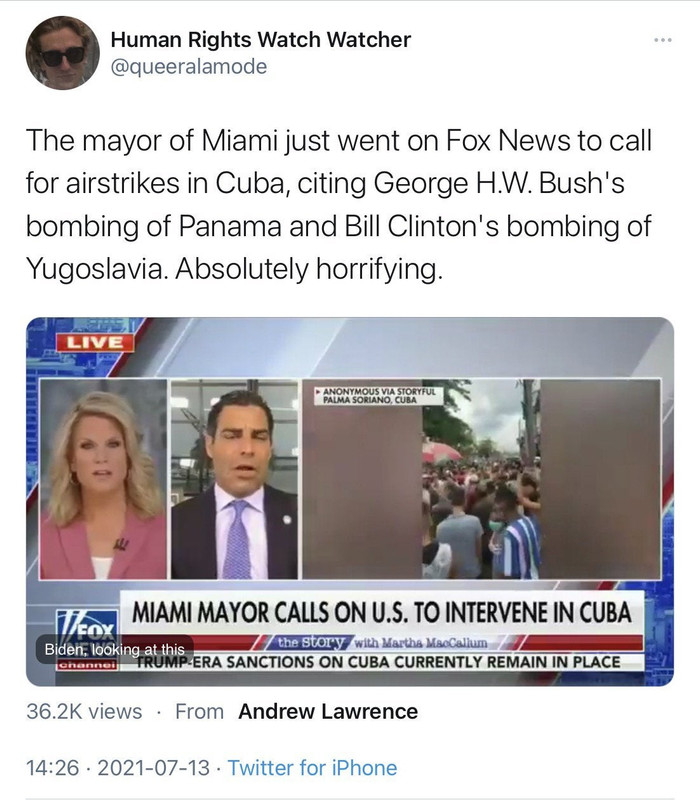Click the Twitter for iPhone source link
The image size is (700, 800).
(312, 767)
